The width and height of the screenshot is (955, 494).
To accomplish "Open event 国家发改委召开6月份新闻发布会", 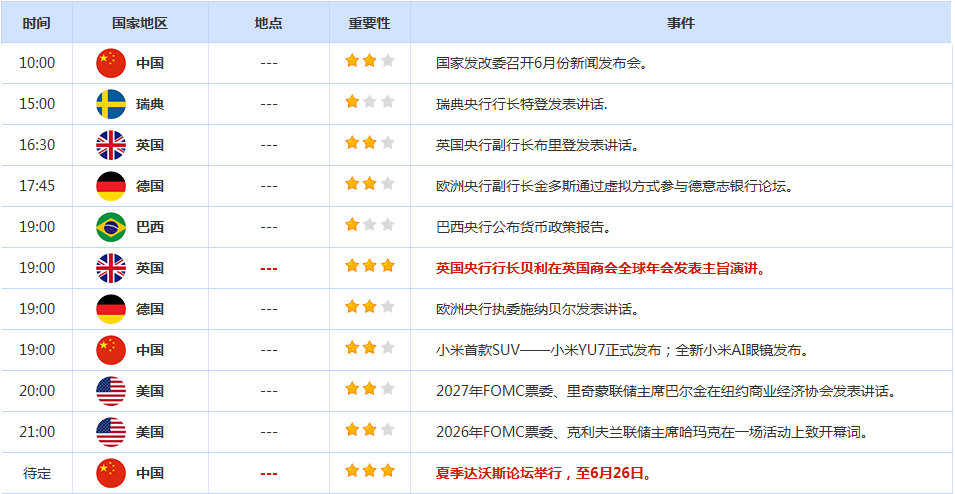I will point(541,63).
